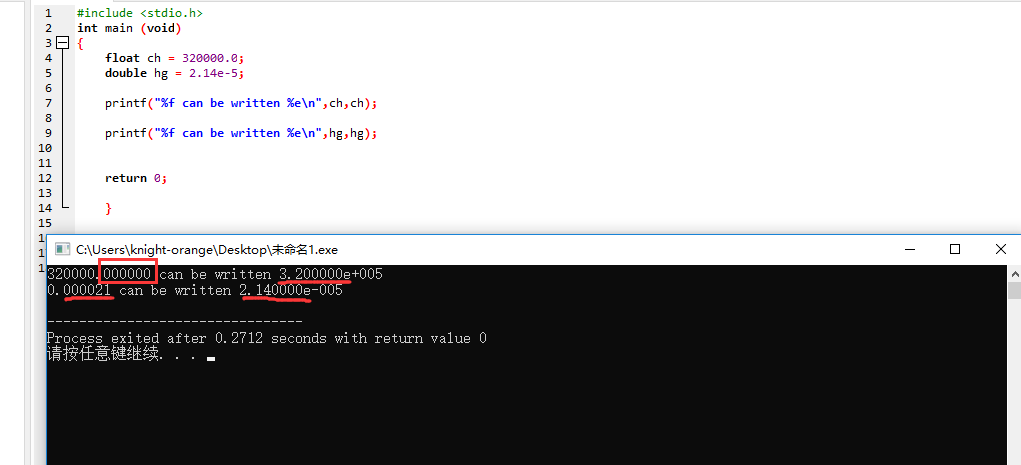This screenshot has height=465, width=1021.
Task: Click the printf statement with hg,hg arguments
Action: pos(241,133)
